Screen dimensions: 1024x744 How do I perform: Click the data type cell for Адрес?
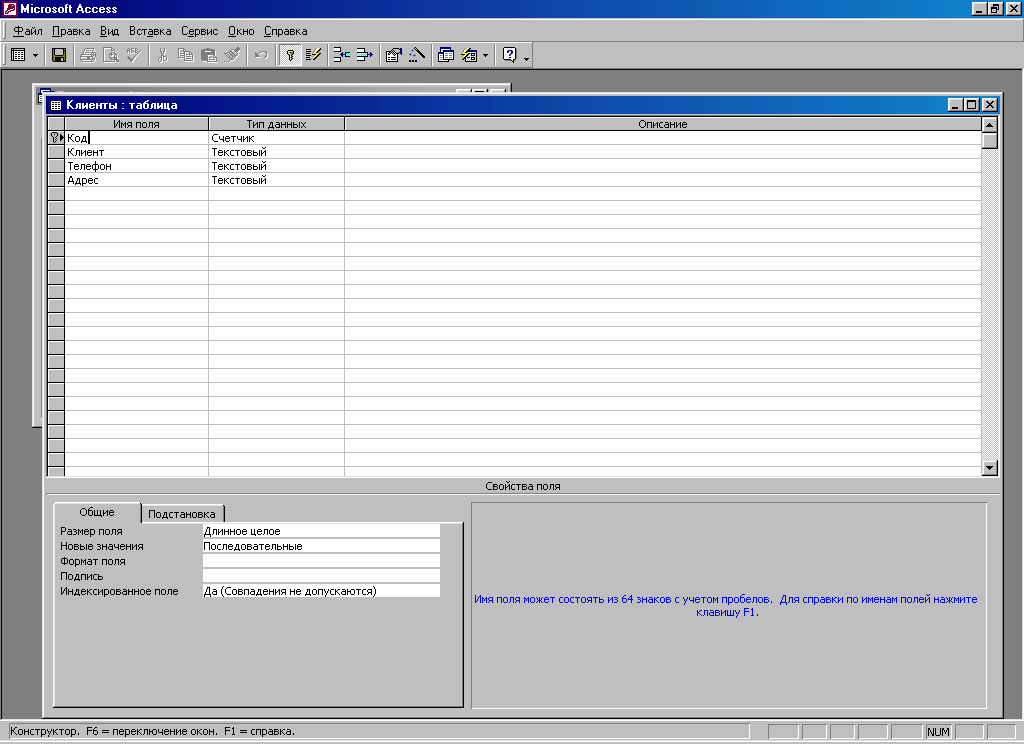(x=275, y=180)
